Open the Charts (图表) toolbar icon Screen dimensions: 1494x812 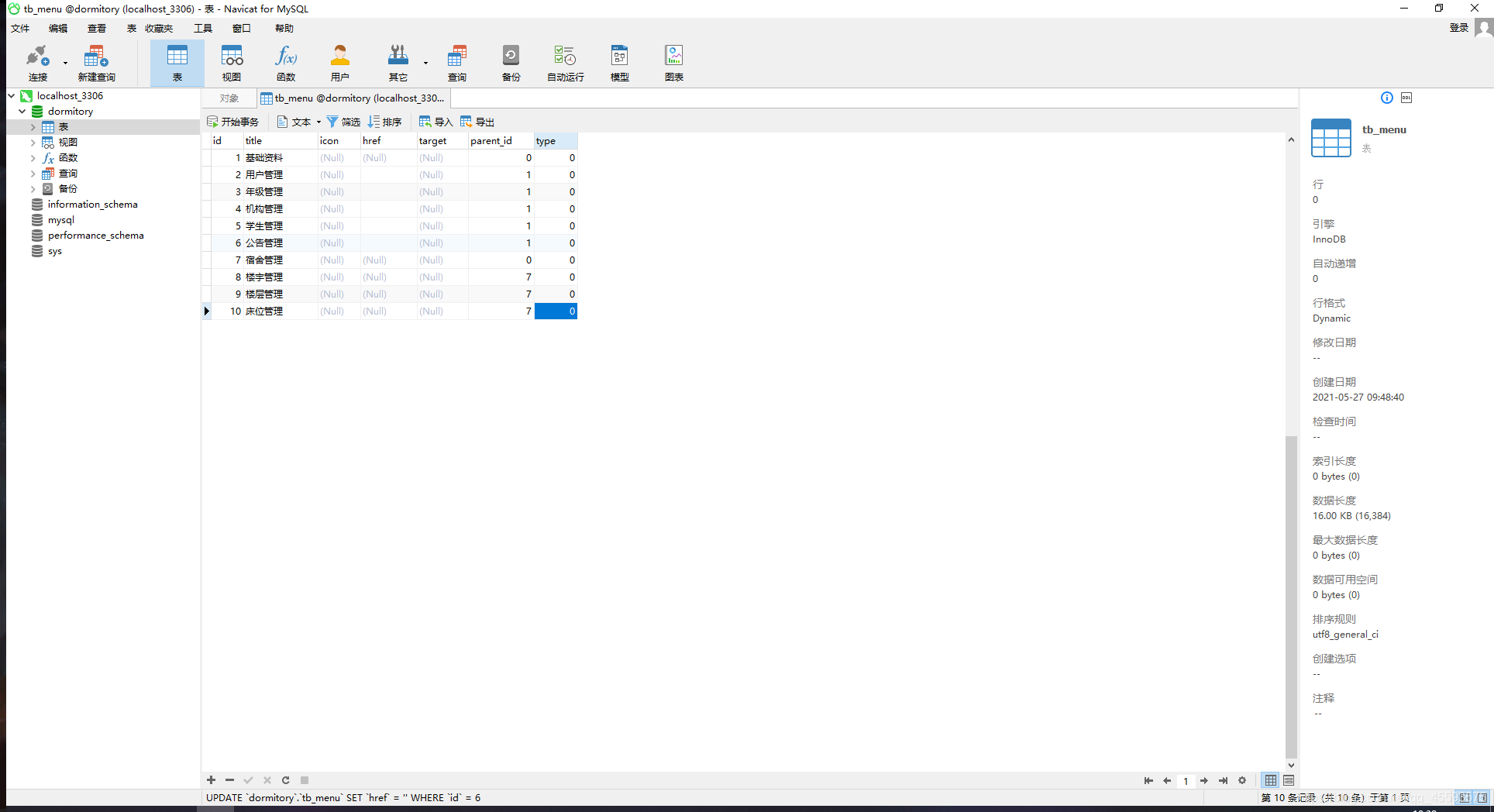point(673,64)
